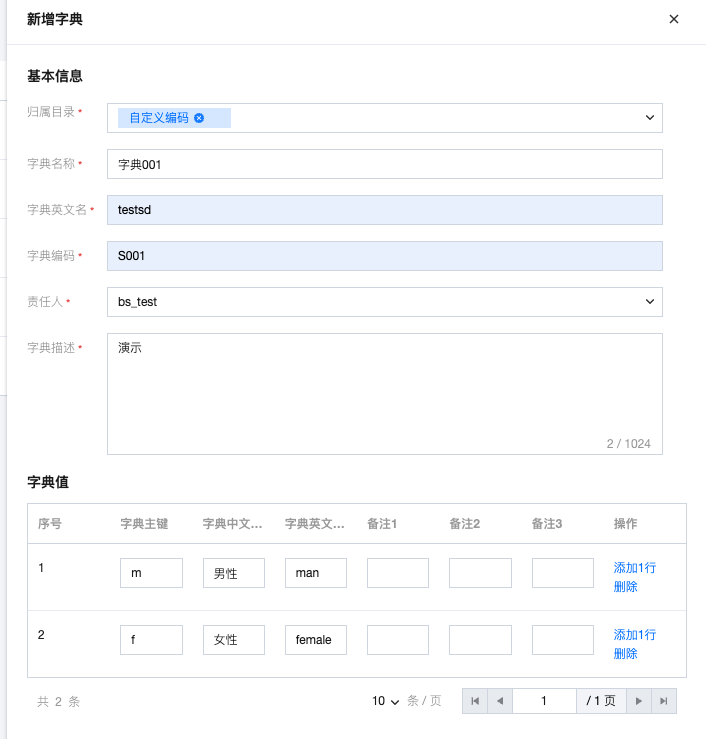Go to previous page icon
The height and width of the screenshot is (739, 706).
click(x=500, y=701)
